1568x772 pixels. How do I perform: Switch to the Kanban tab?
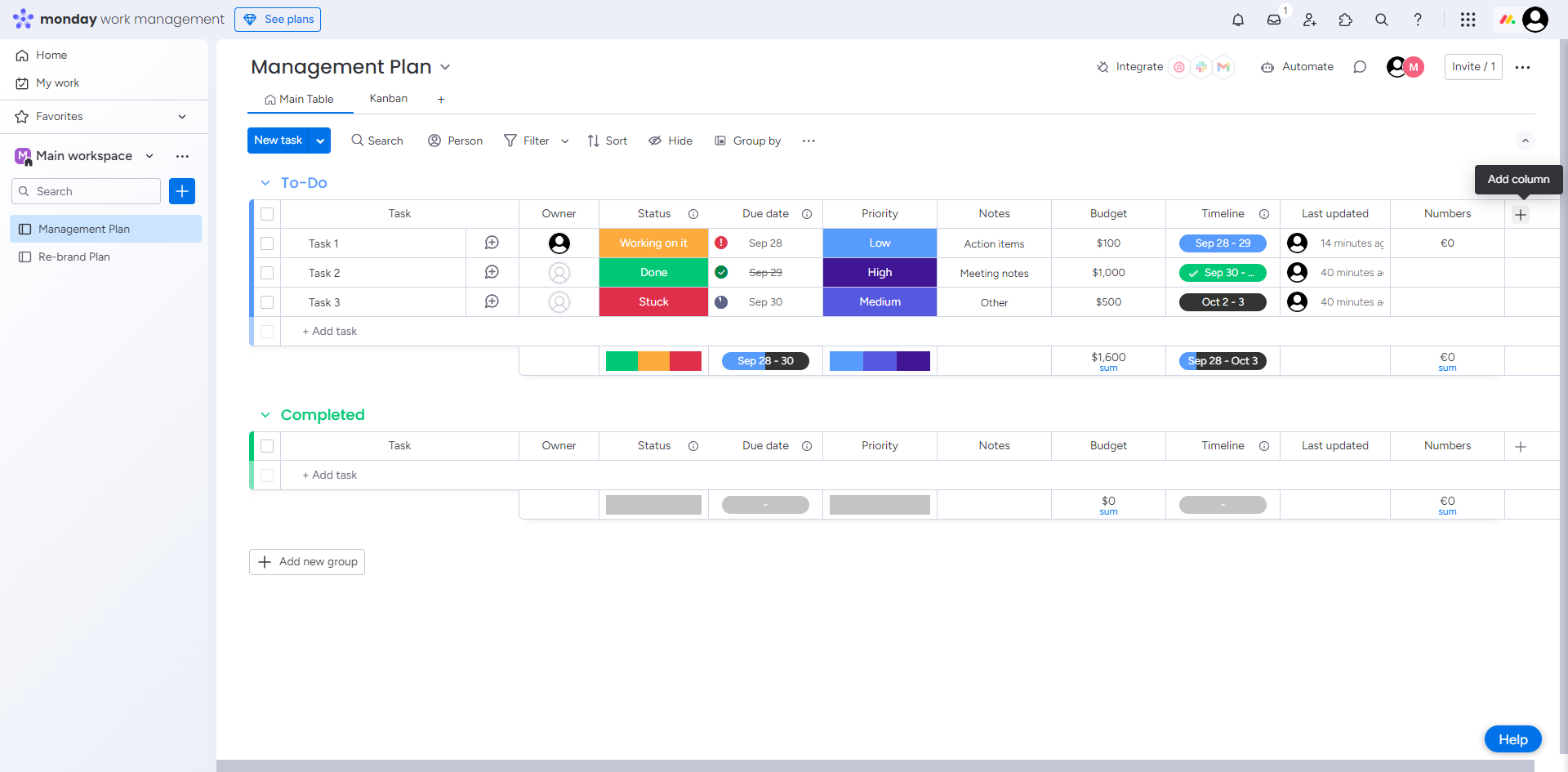click(389, 99)
